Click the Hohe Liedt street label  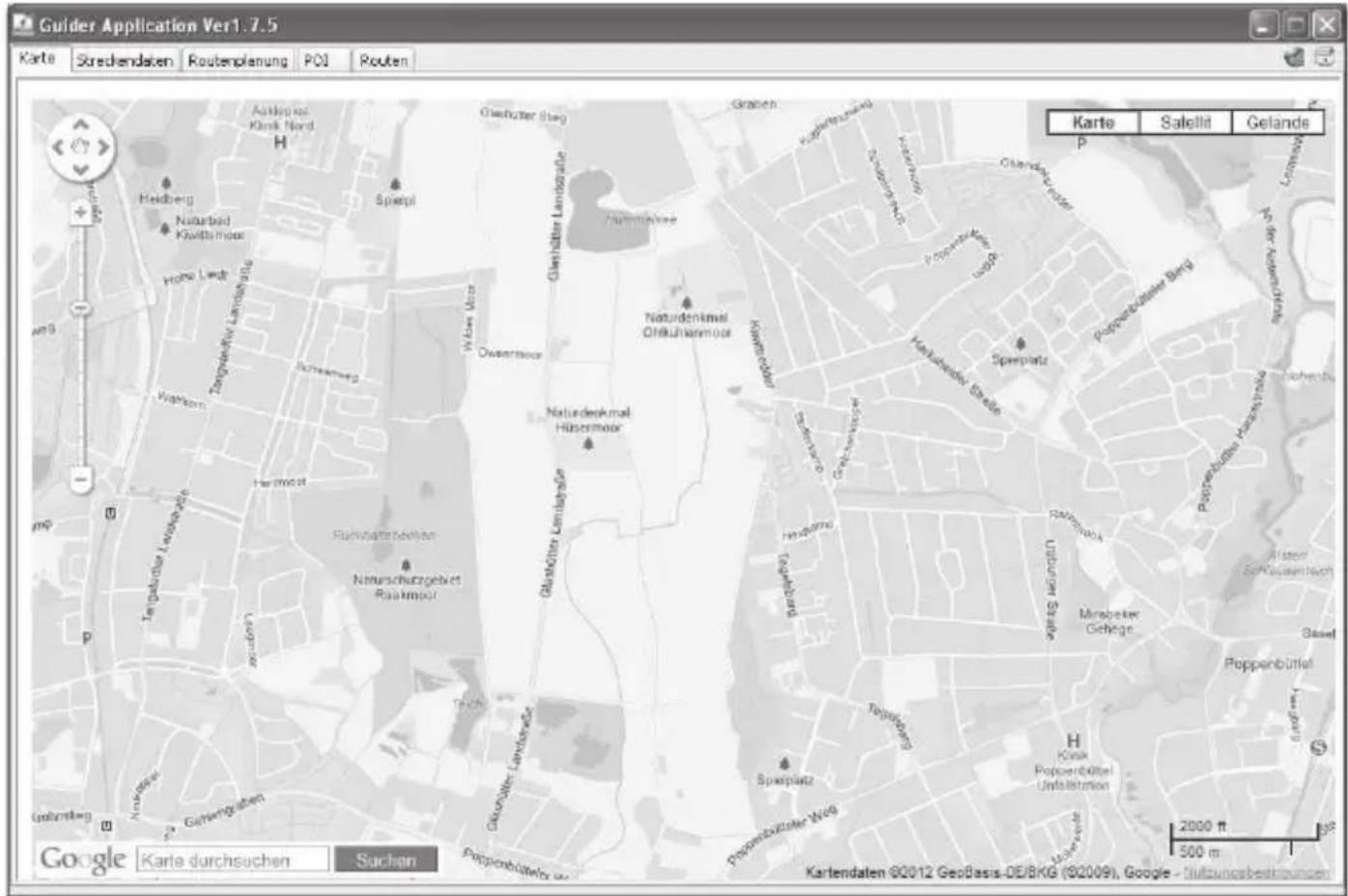[x=195, y=276]
